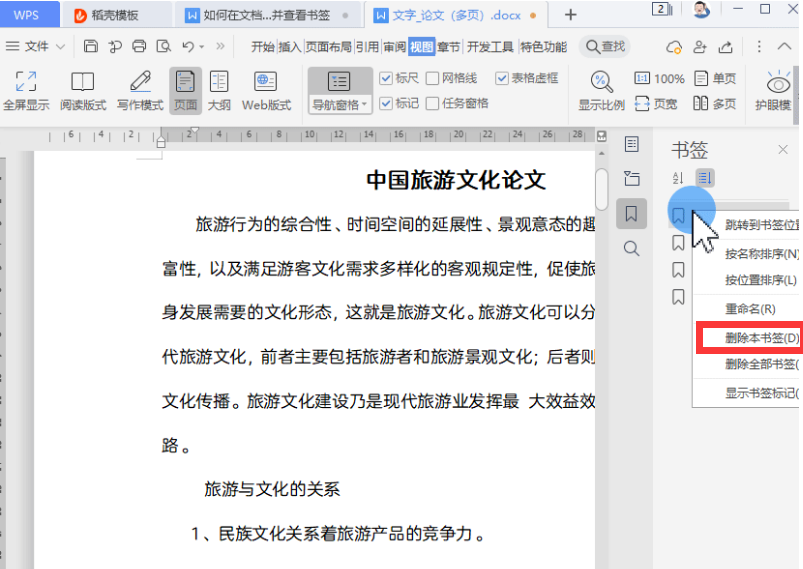803x569 pixels.
Task: Expand the 导航窗格 dropdown arrow
Action: click(364, 104)
